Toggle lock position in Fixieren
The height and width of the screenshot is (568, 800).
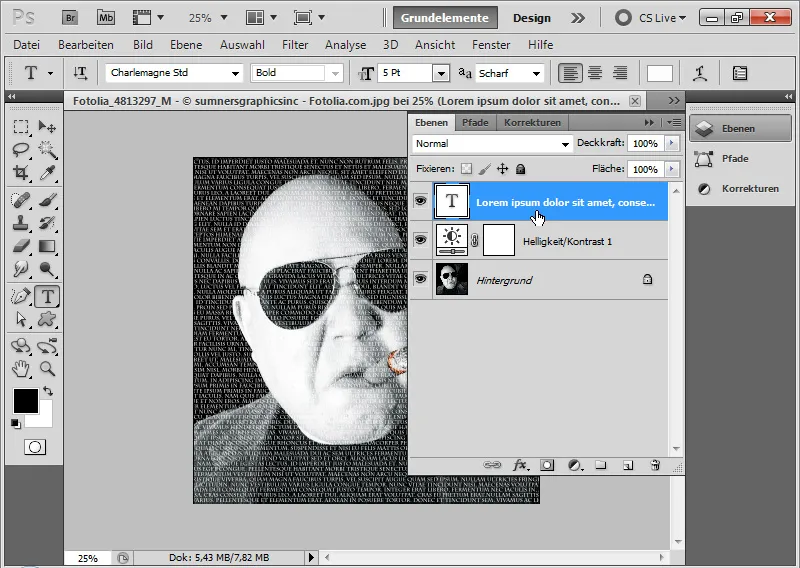pos(503,169)
